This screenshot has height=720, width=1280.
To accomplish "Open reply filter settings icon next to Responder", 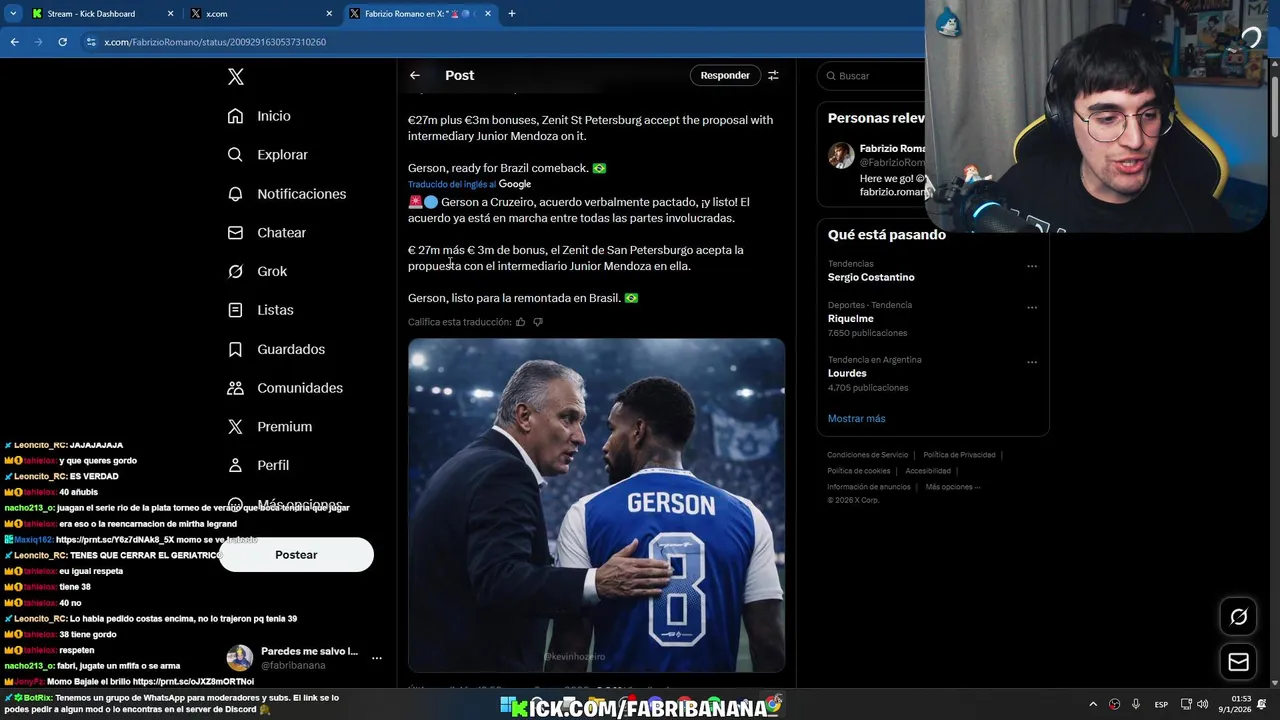I will pyautogui.click(x=773, y=75).
